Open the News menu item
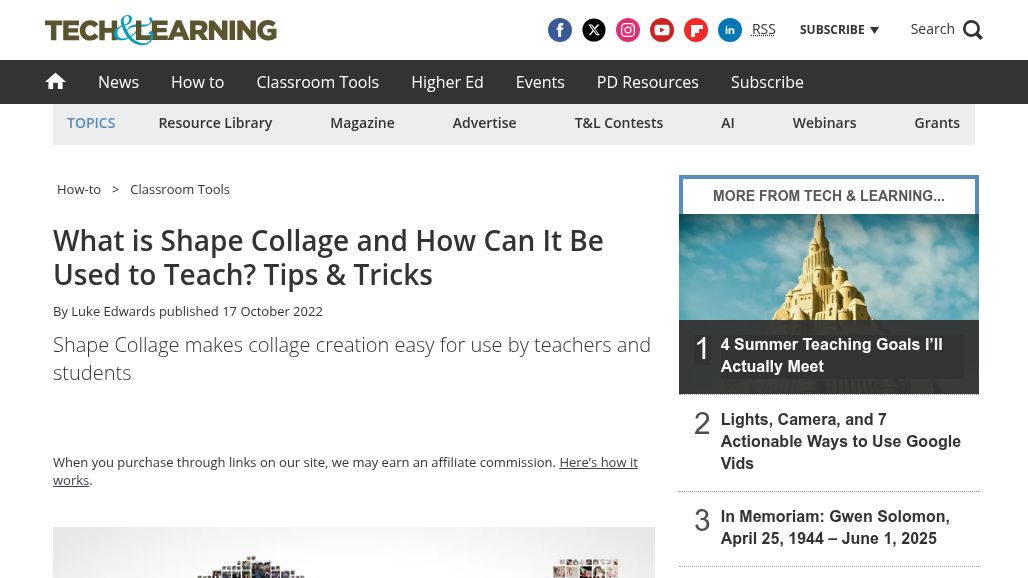 click(x=119, y=82)
